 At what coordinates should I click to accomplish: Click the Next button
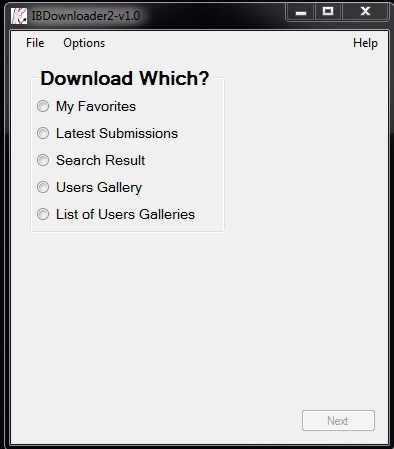338,421
